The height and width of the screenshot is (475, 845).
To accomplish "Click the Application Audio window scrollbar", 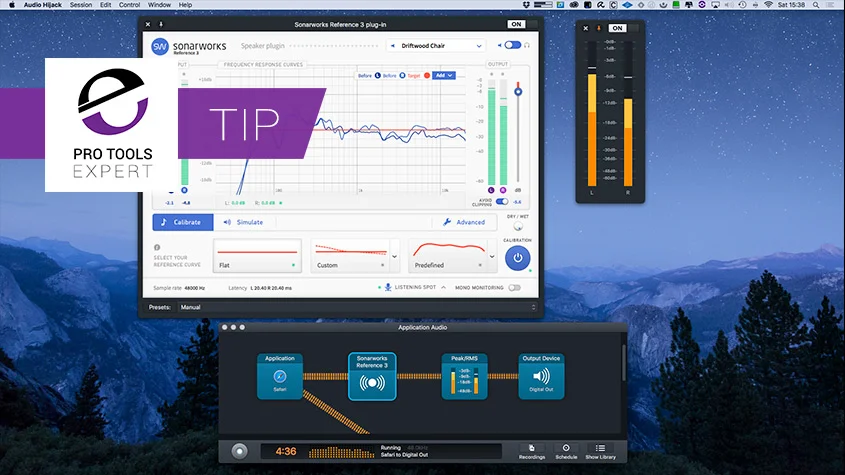I will (x=624, y=362).
